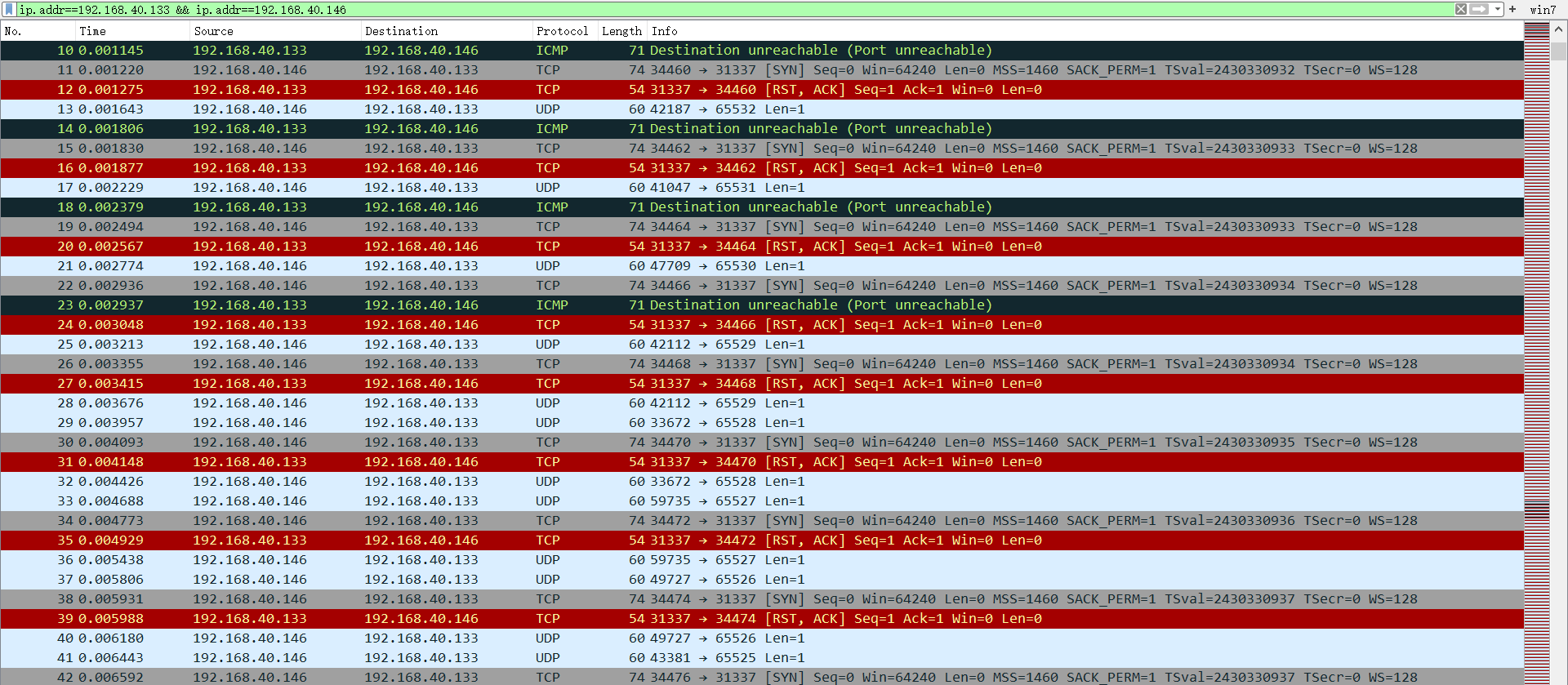Select packet 32 UDP at time 0.004426

click(x=762, y=482)
